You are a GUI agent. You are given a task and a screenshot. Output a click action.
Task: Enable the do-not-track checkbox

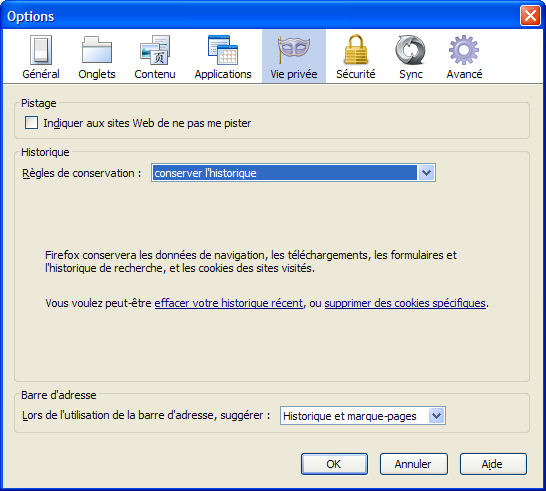point(31,123)
